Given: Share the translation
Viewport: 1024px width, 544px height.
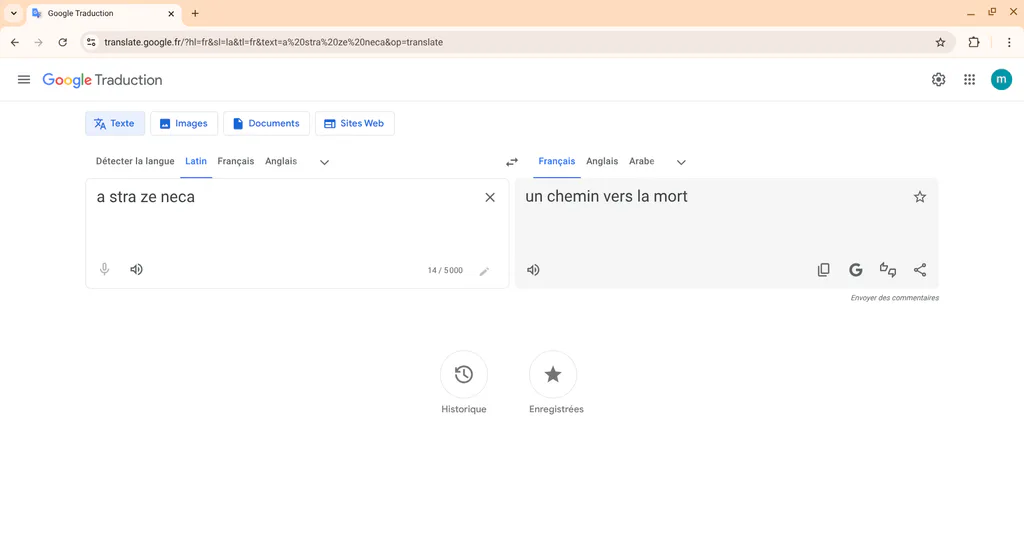Looking at the screenshot, I should (920, 270).
